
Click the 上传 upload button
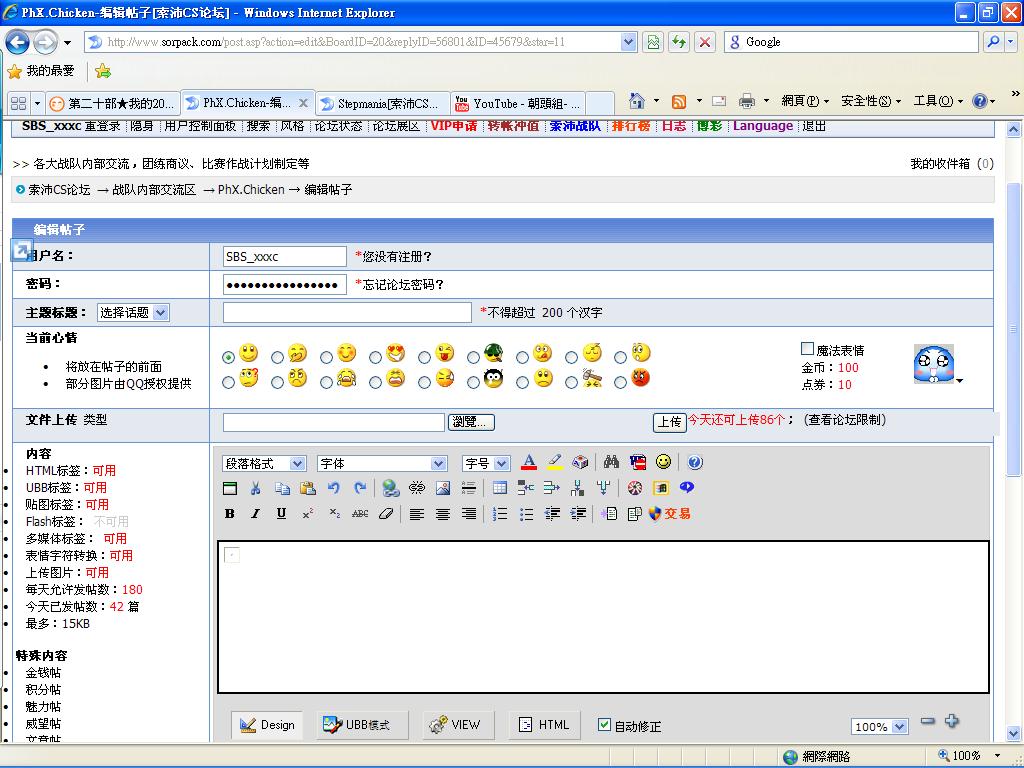[x=669, y=422]
